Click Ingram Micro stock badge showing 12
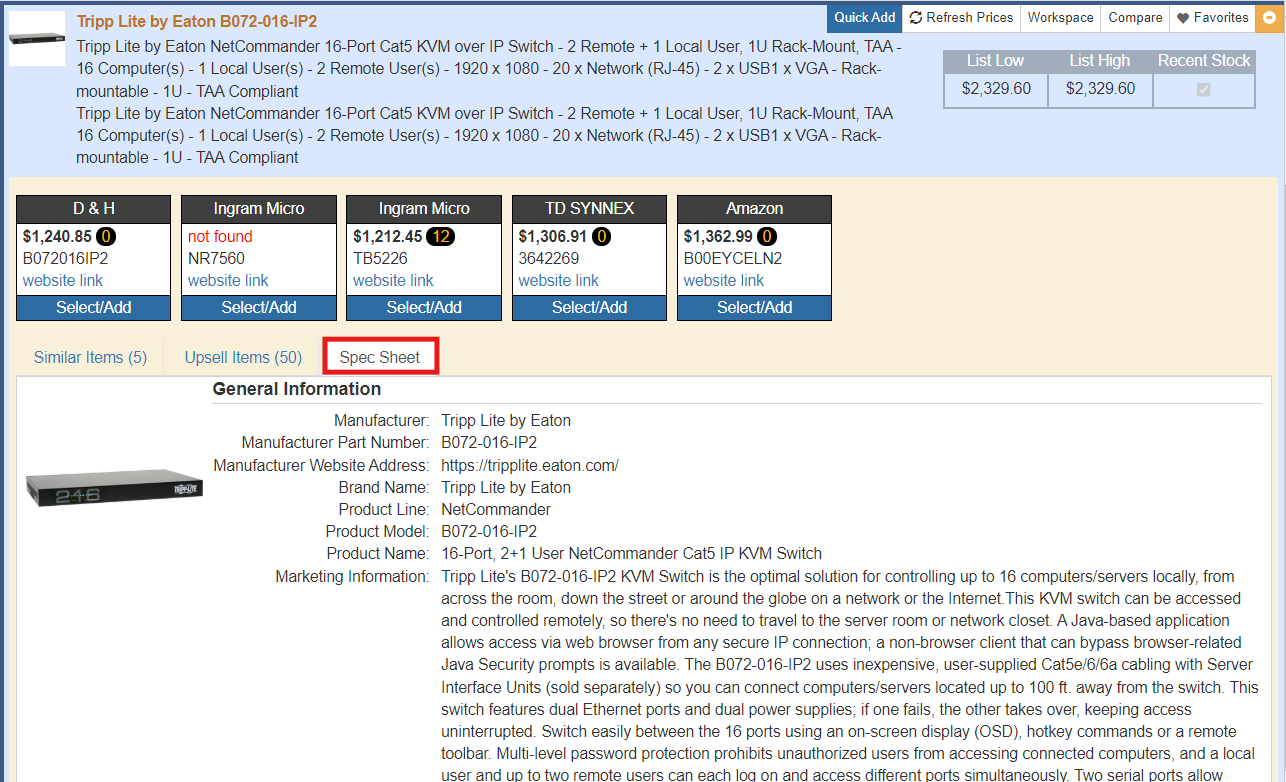 [438, 237]
